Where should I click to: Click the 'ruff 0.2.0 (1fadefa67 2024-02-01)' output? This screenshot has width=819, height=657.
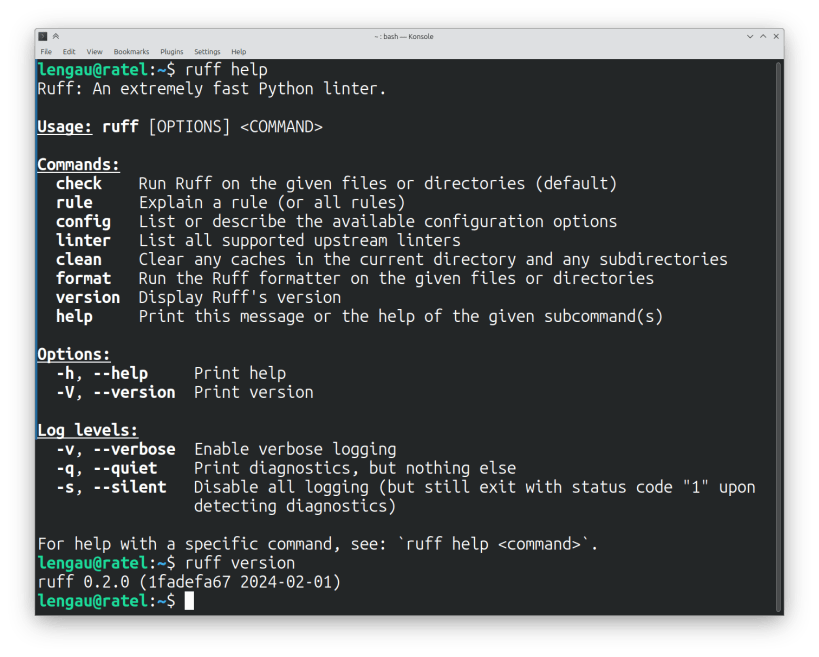[189, 582]
